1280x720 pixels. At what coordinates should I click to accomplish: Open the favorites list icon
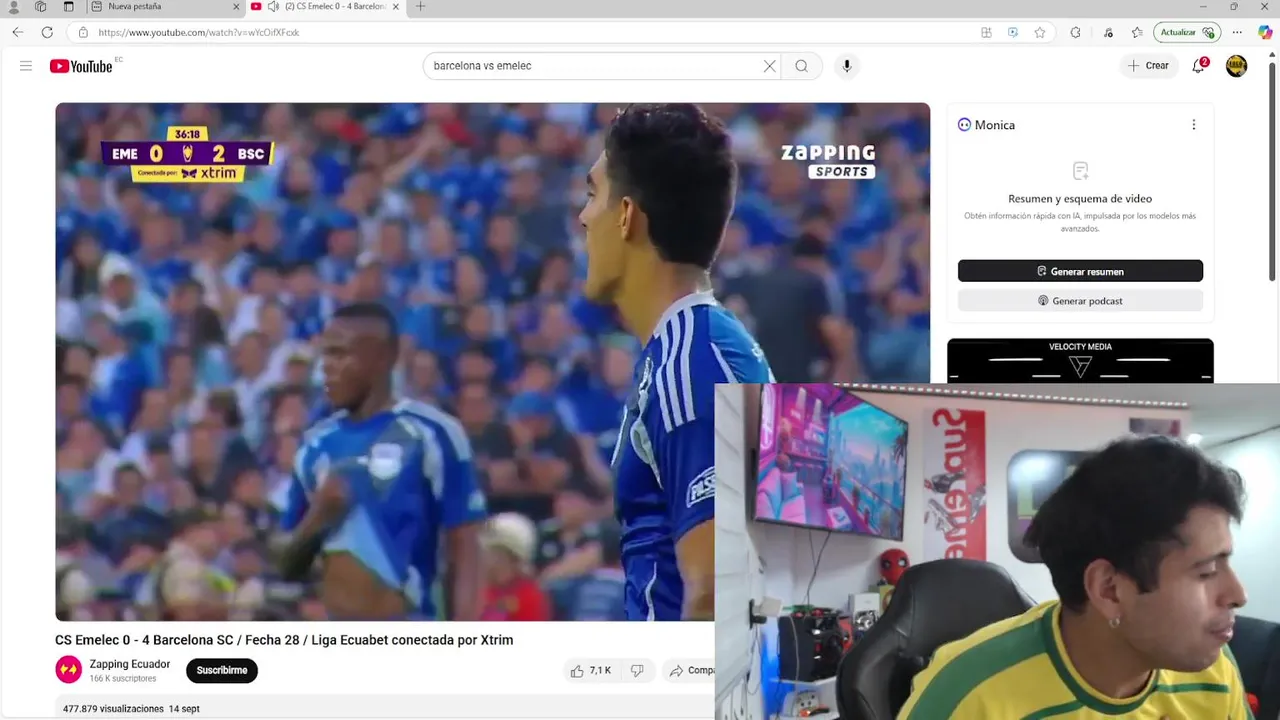click(1137, 32)
